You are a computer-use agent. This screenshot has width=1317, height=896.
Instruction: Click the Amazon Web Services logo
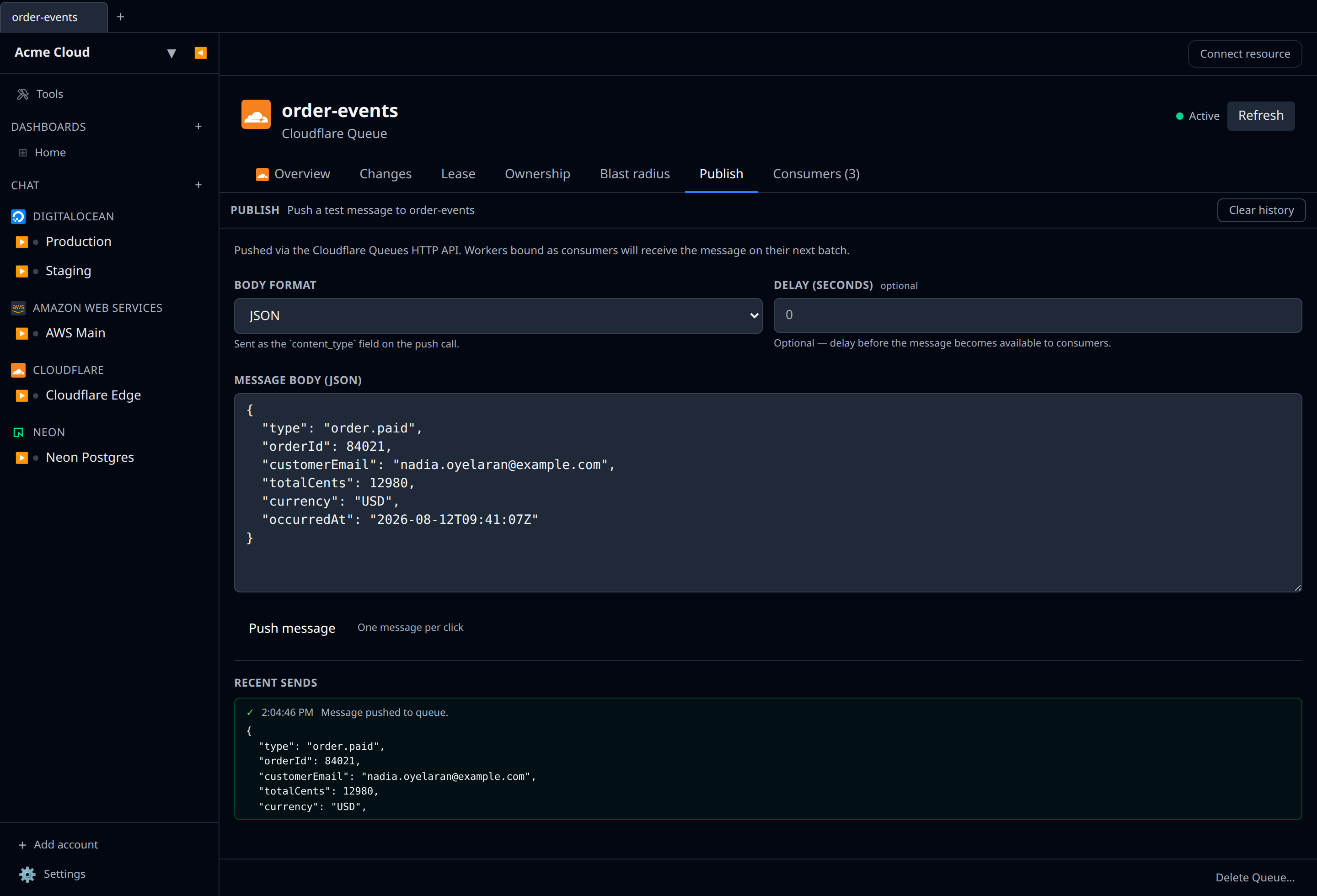tap(18, 308)
